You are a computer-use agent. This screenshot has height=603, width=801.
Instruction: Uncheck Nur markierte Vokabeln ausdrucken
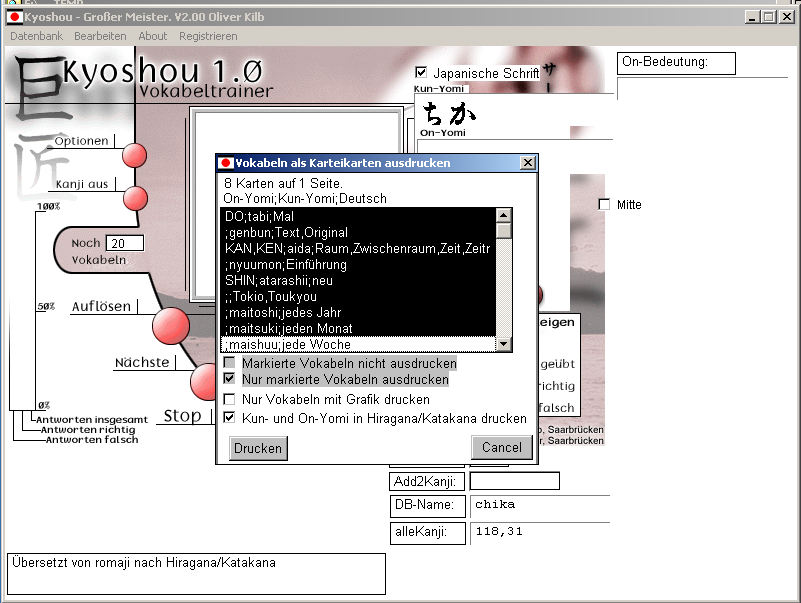231,380
